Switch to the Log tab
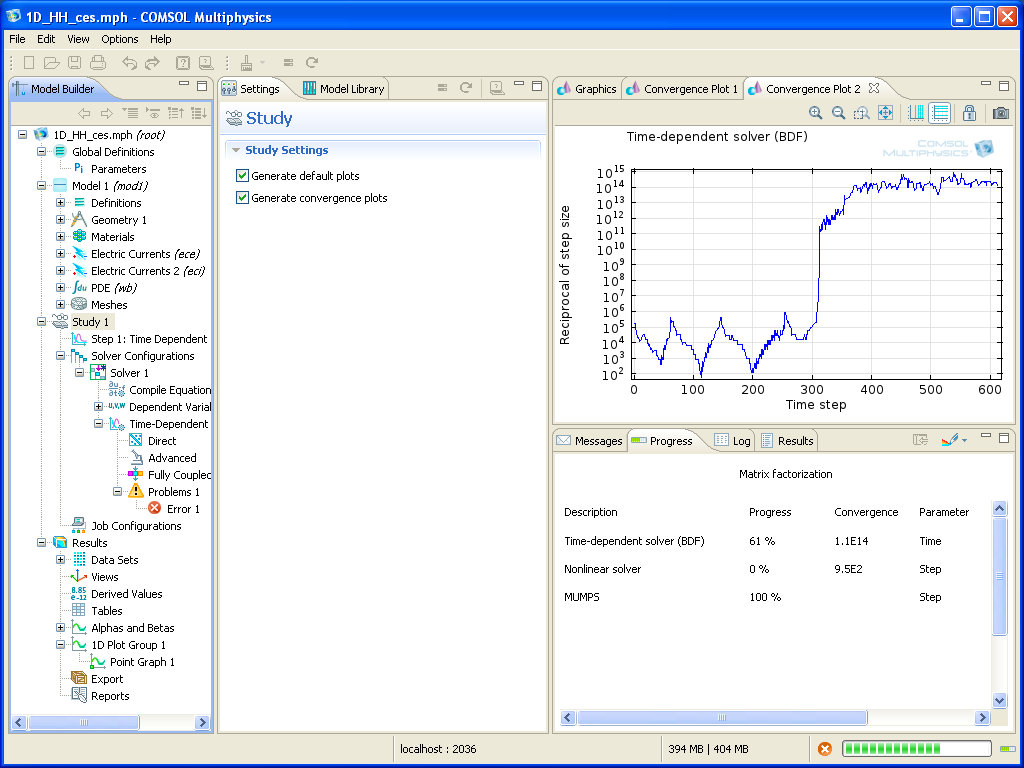The image size is (1024, 768). [x=733, y=441]
